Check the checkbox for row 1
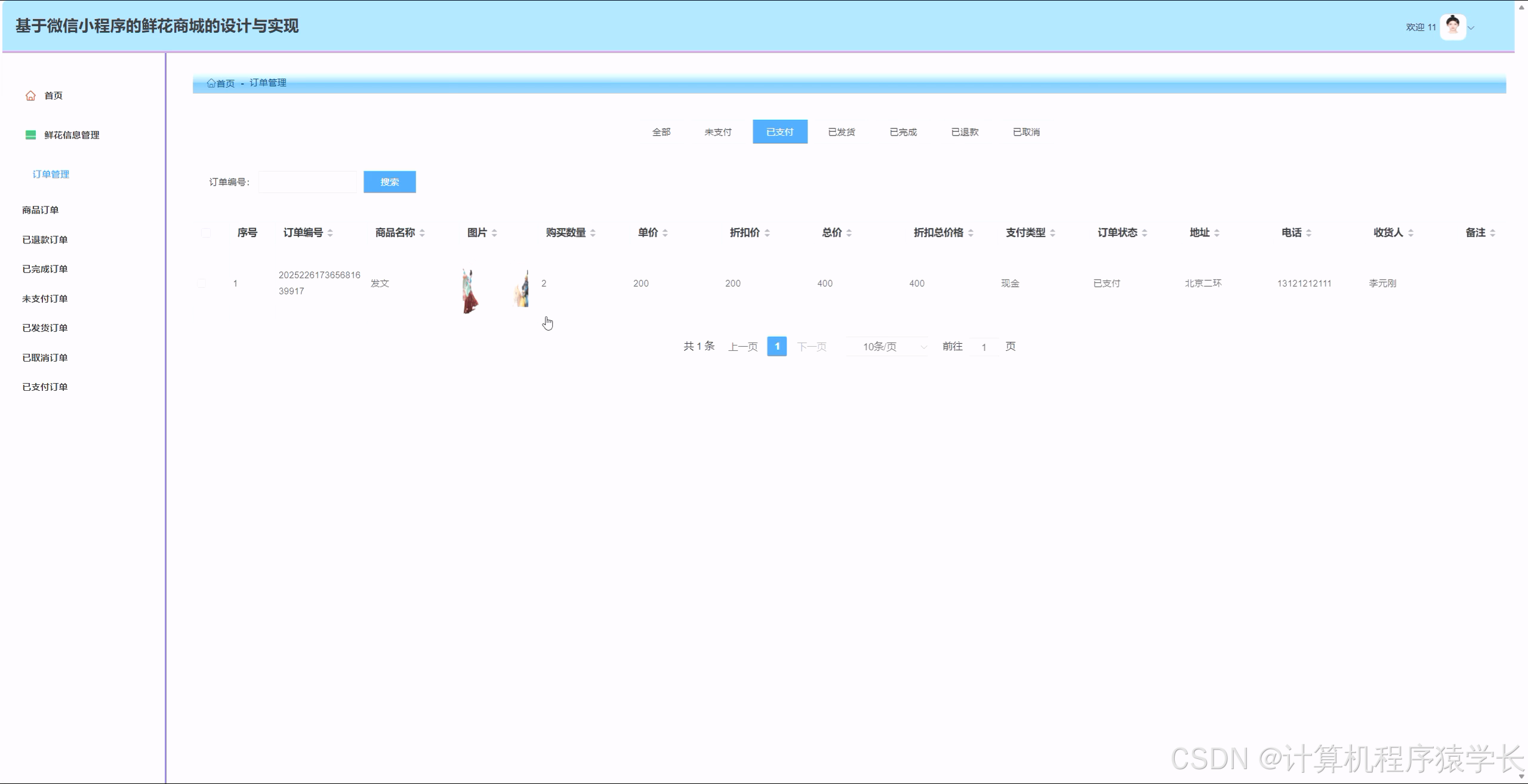The image size is (1528, 784). click(202, 283)
